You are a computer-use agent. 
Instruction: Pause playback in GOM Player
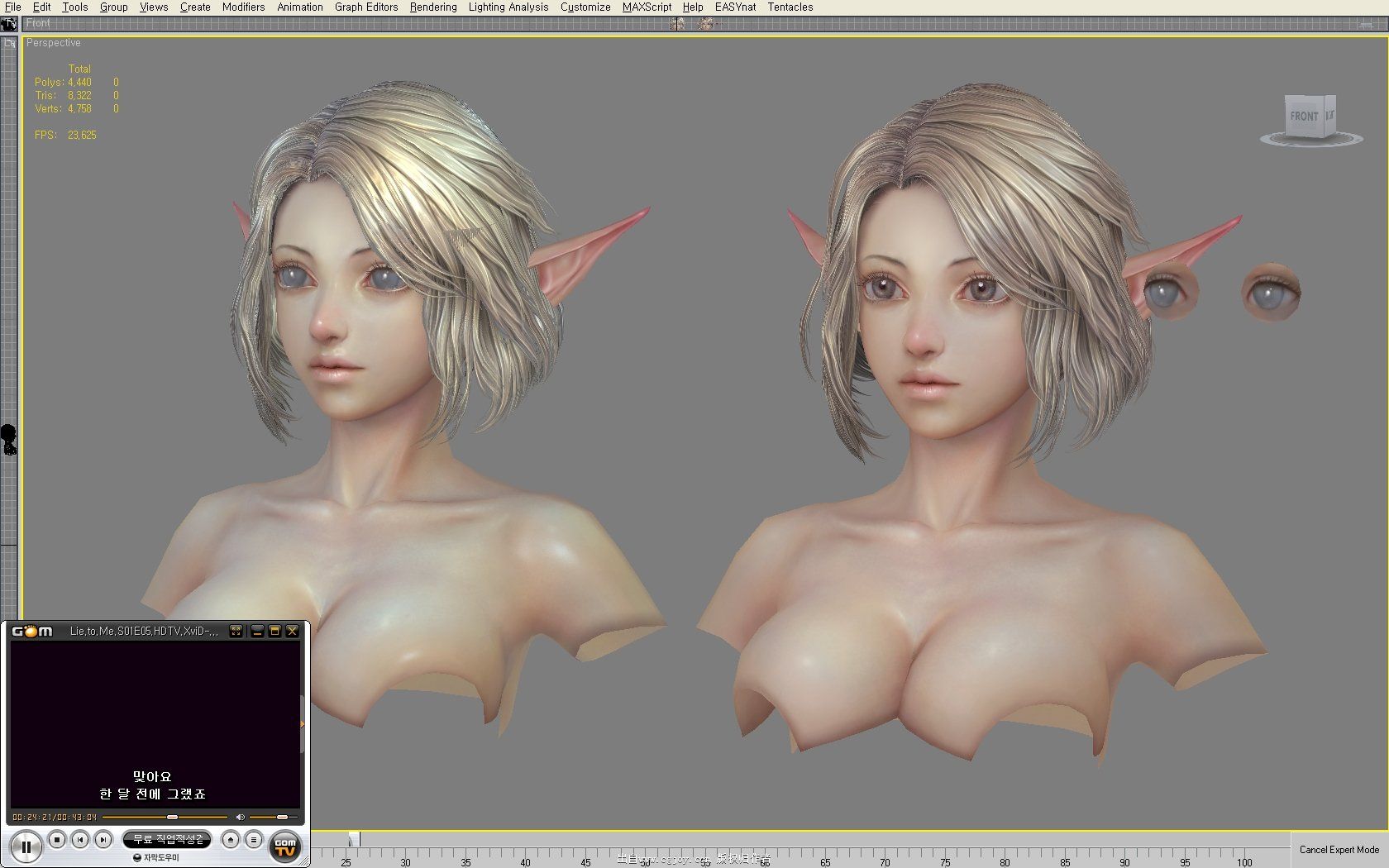coord(26,847)
